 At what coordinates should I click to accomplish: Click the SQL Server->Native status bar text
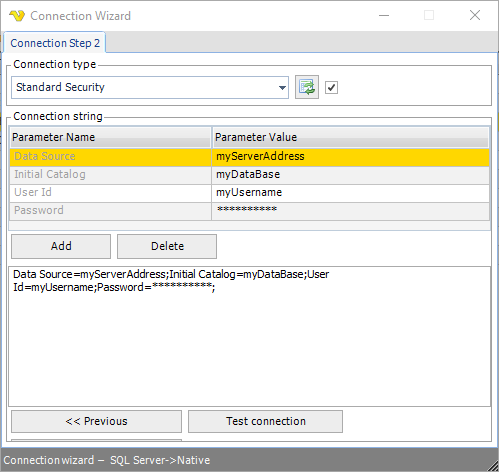pos(160,460)
